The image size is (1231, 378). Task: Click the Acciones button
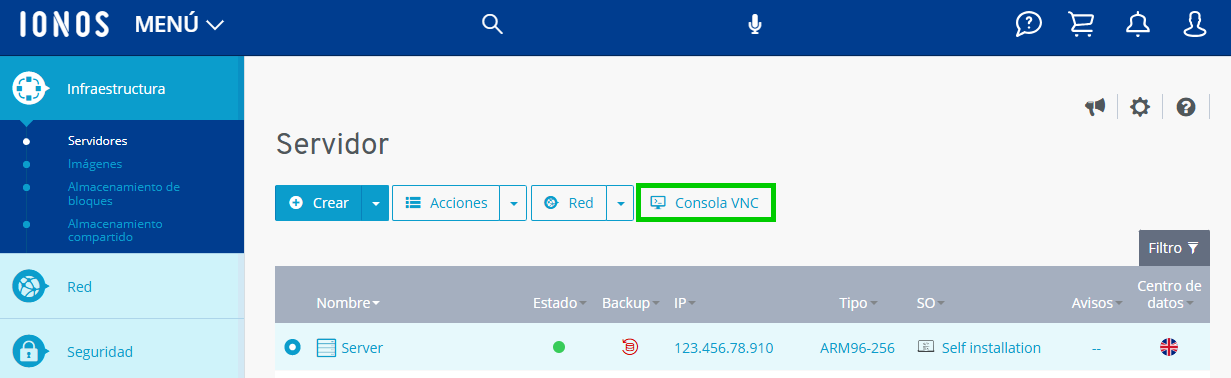(x=445, y=203)
